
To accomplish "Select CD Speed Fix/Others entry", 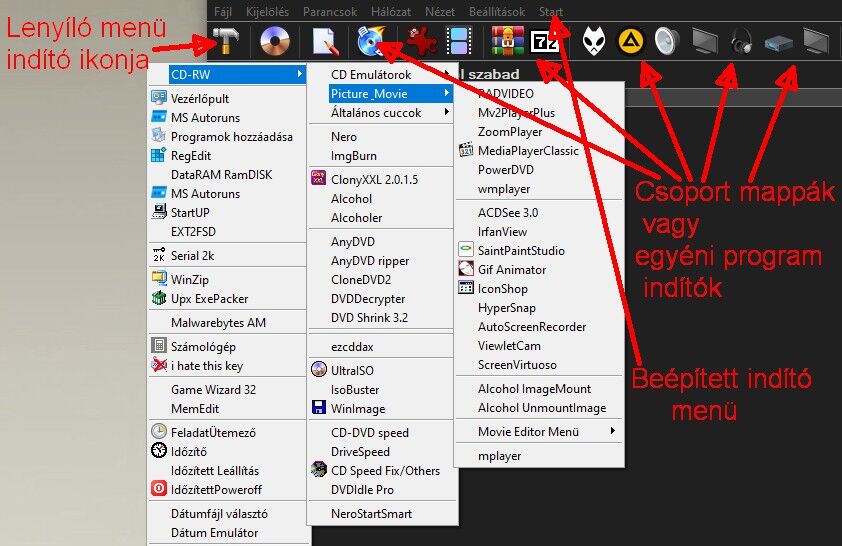I will 383,471.
